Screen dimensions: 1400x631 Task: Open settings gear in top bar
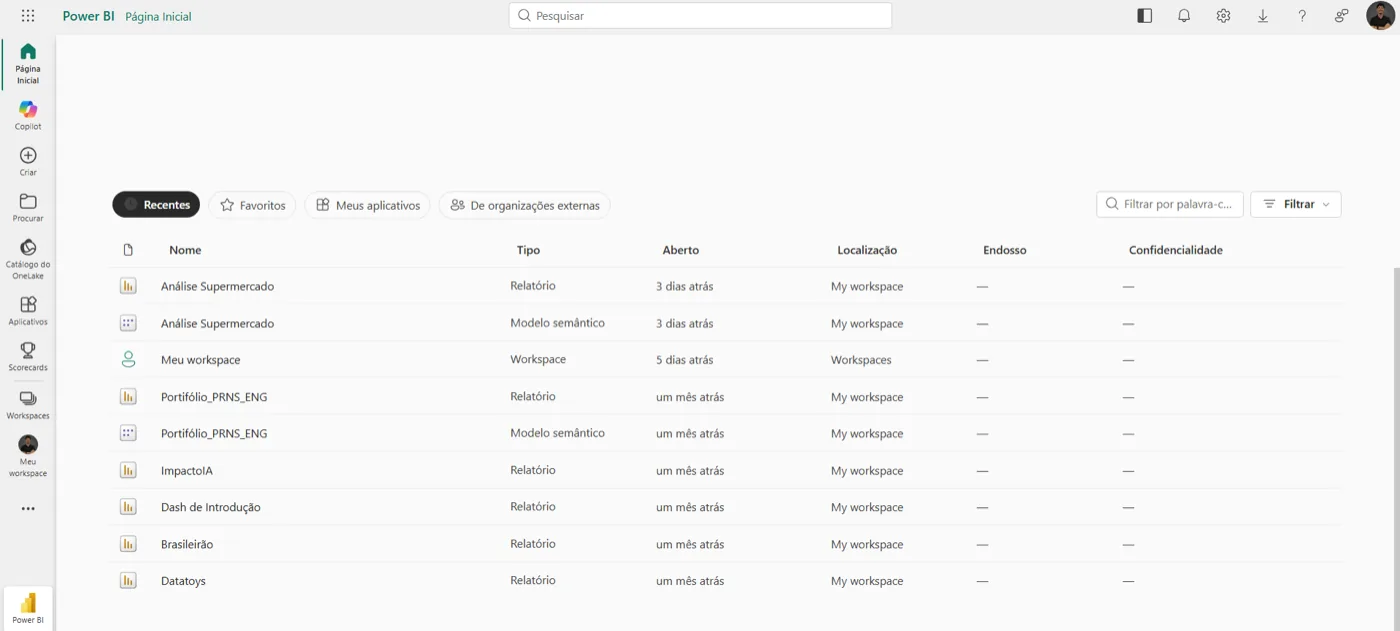click(1223, 16)
